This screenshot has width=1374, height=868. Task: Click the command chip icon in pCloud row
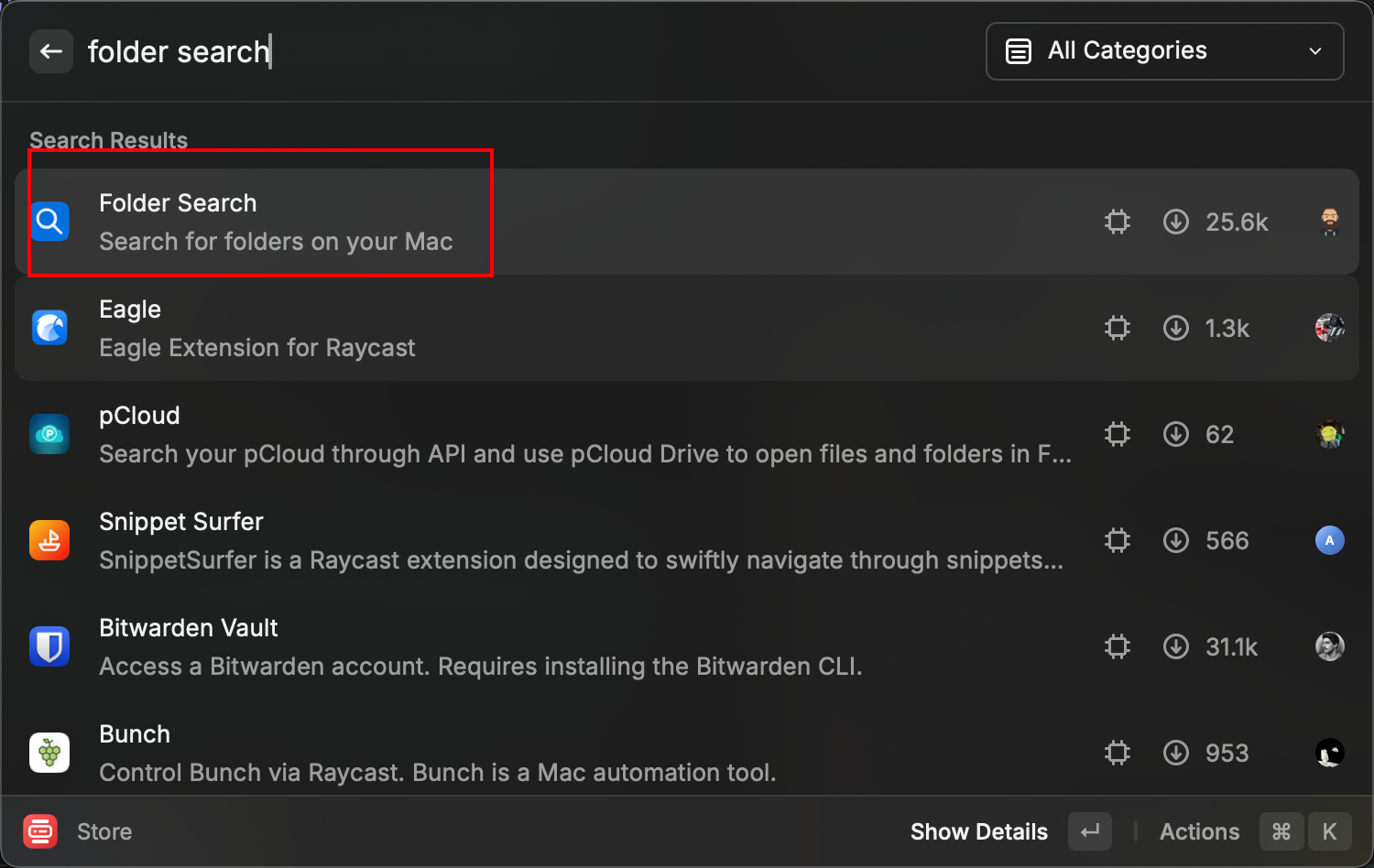[1118, 434]
